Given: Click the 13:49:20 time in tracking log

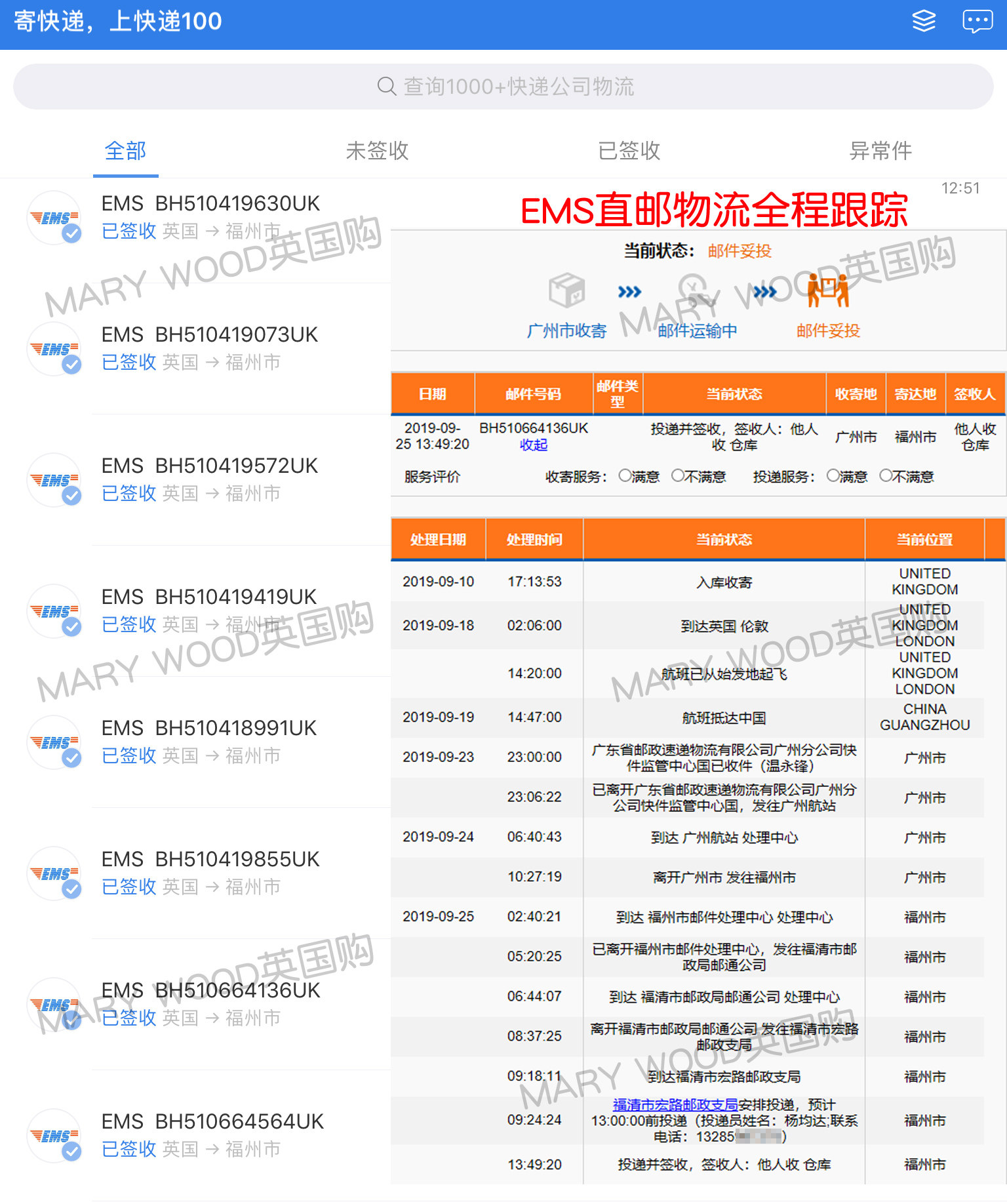Looking at the screenshot, I should [x=534, y=1165].
